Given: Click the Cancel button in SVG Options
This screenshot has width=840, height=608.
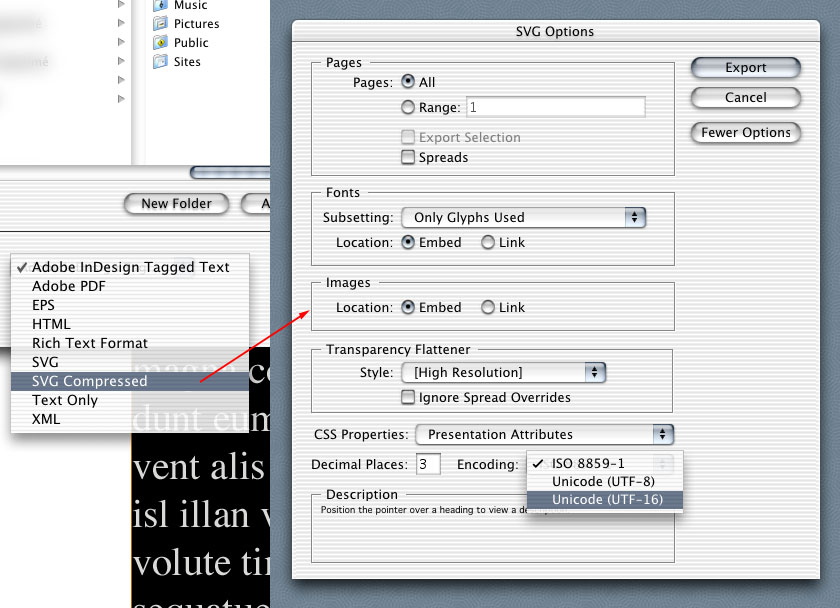Looking at the screenshot, I should coord(746,97).
